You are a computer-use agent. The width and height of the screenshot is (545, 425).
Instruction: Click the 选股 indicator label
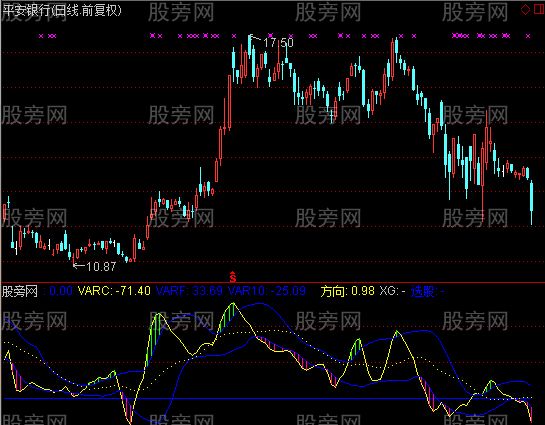[x=428, y=291]
